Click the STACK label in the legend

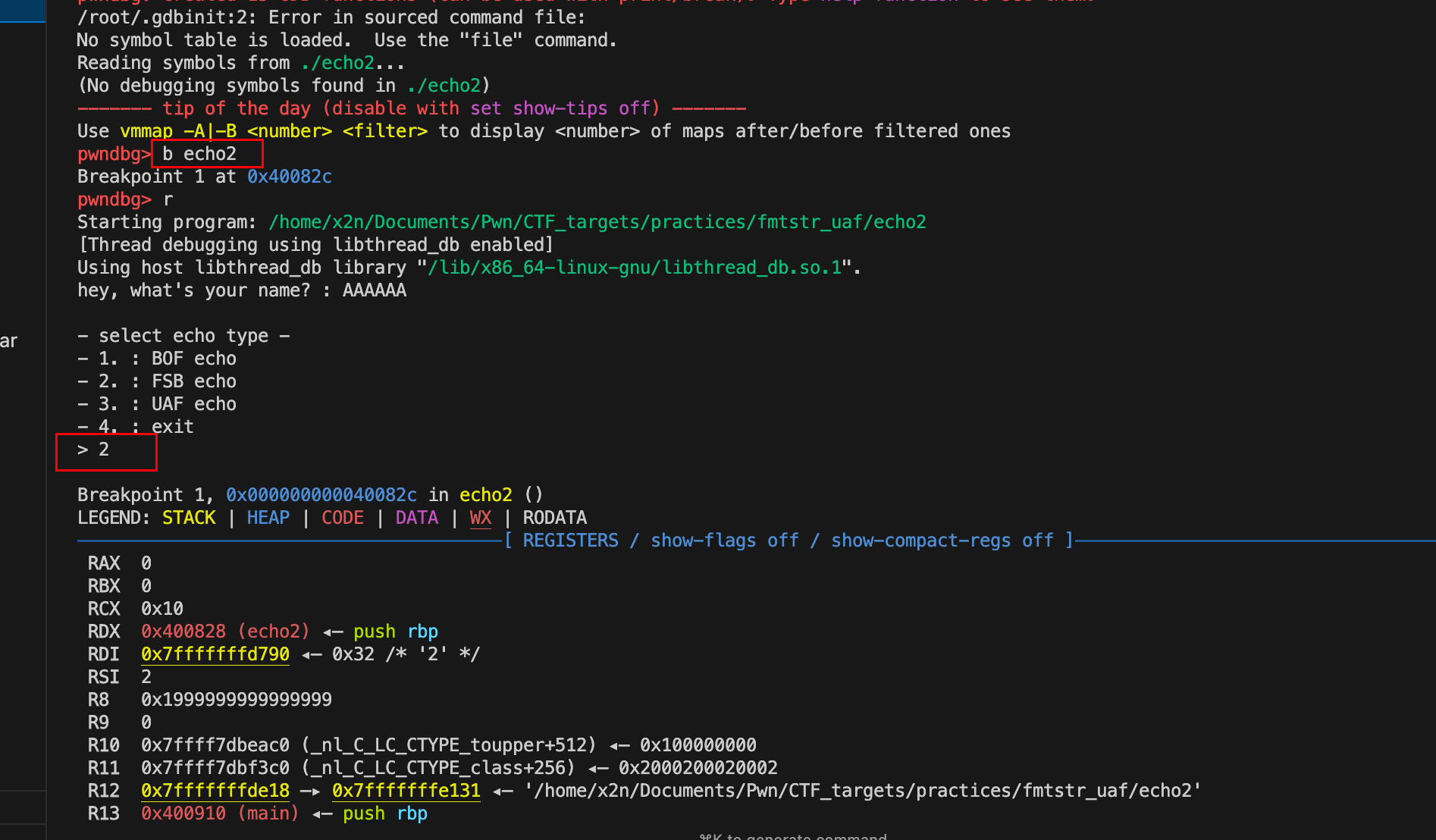click(189, 518)
